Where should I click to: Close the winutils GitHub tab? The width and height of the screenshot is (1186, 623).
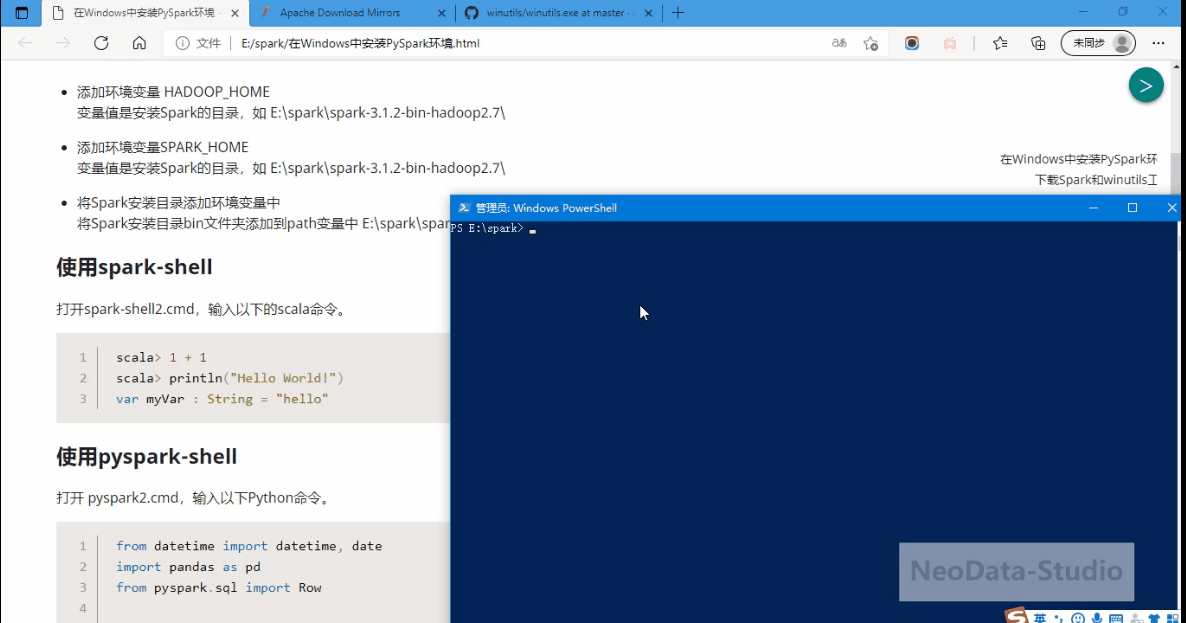[x=648, y=13]
